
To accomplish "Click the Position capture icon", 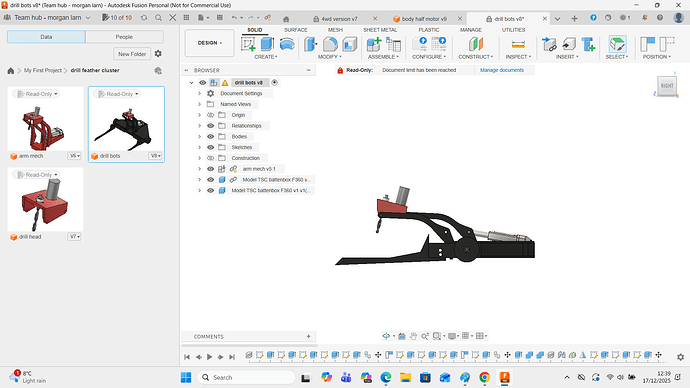I will click(x=648, y=44).
